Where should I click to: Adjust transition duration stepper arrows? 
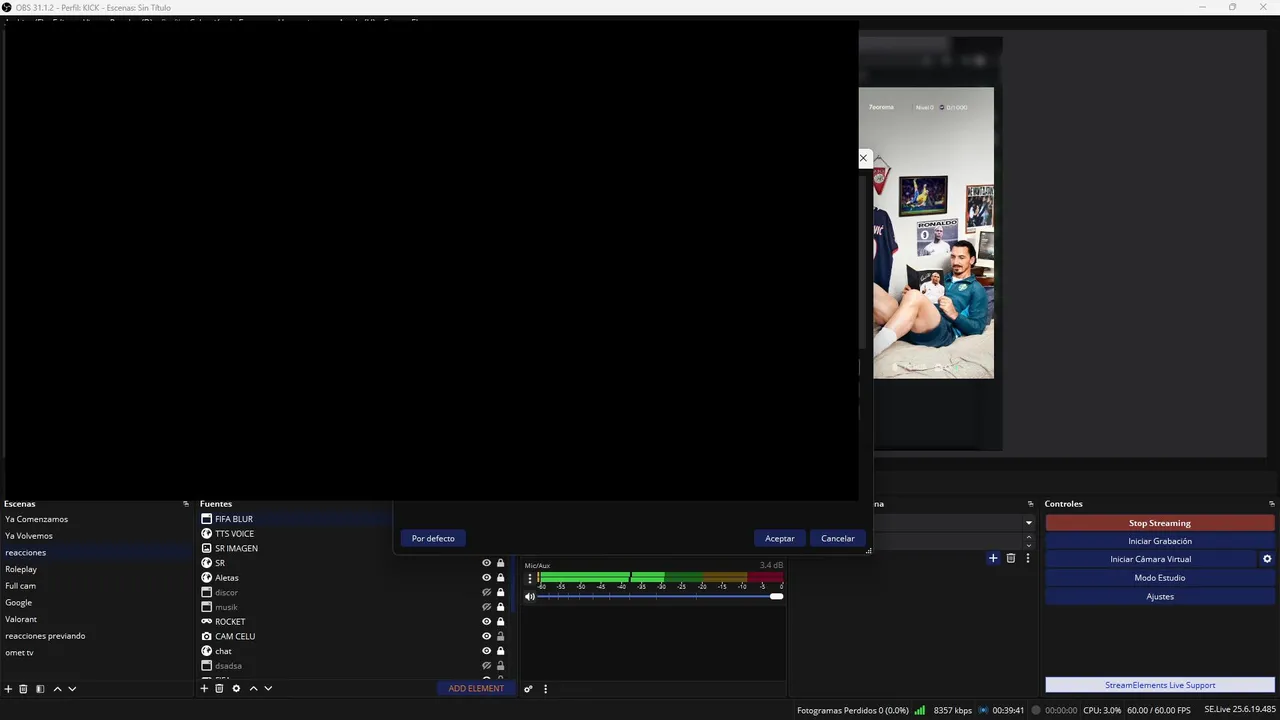1028,541
